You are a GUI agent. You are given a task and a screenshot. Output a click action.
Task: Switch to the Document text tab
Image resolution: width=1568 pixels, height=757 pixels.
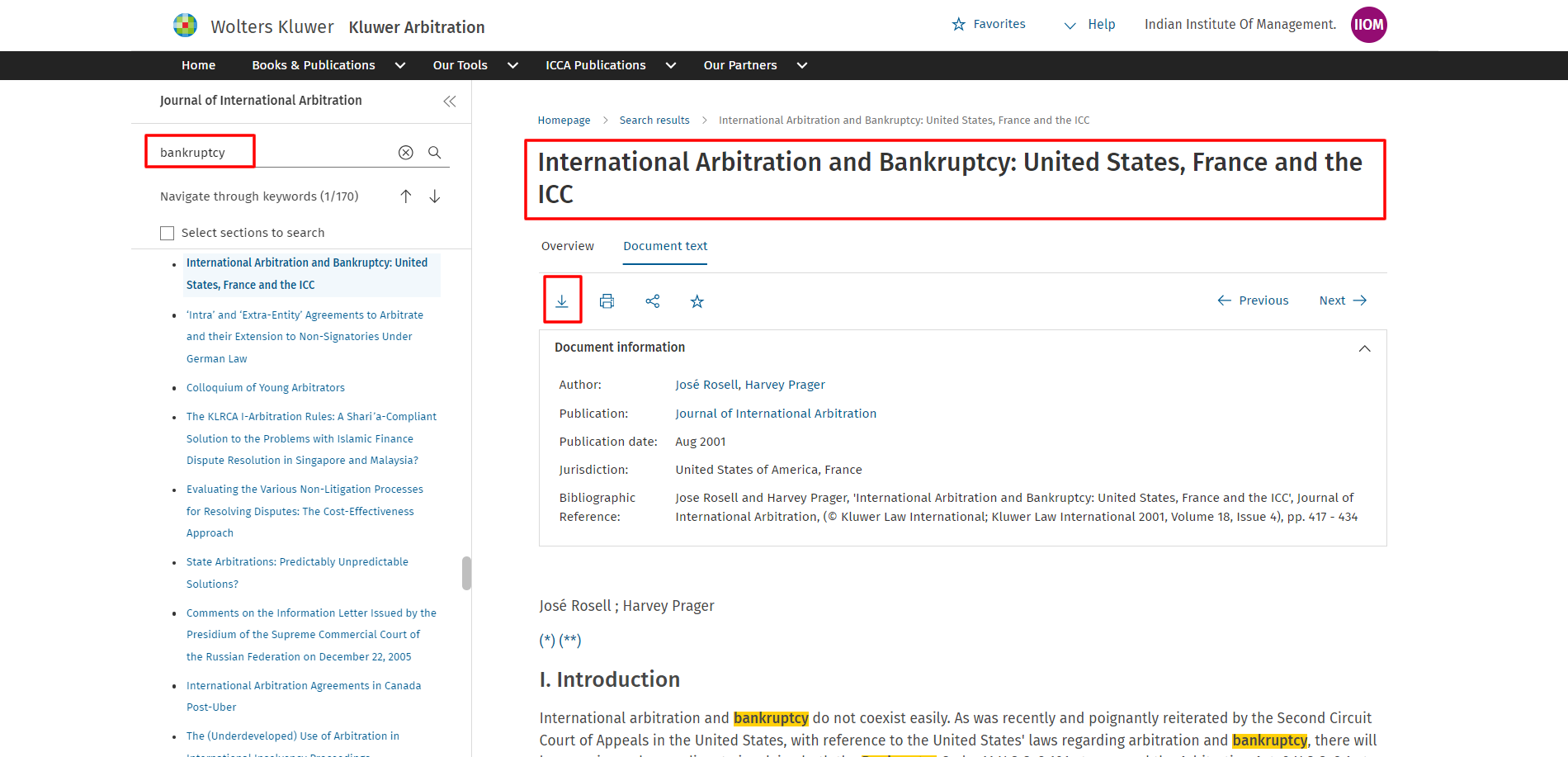pos(665,246)
